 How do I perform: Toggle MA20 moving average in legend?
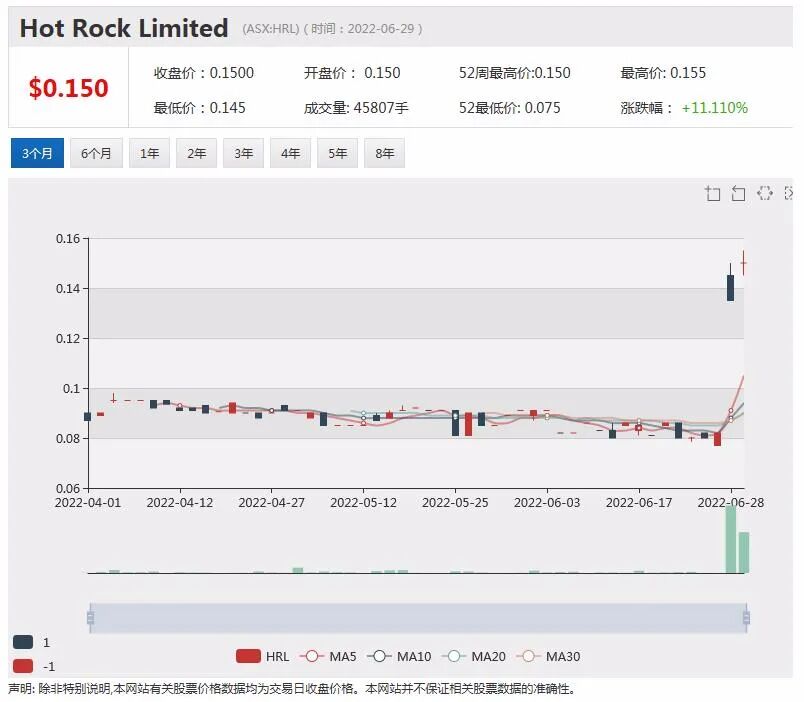(x=474, y=656)
